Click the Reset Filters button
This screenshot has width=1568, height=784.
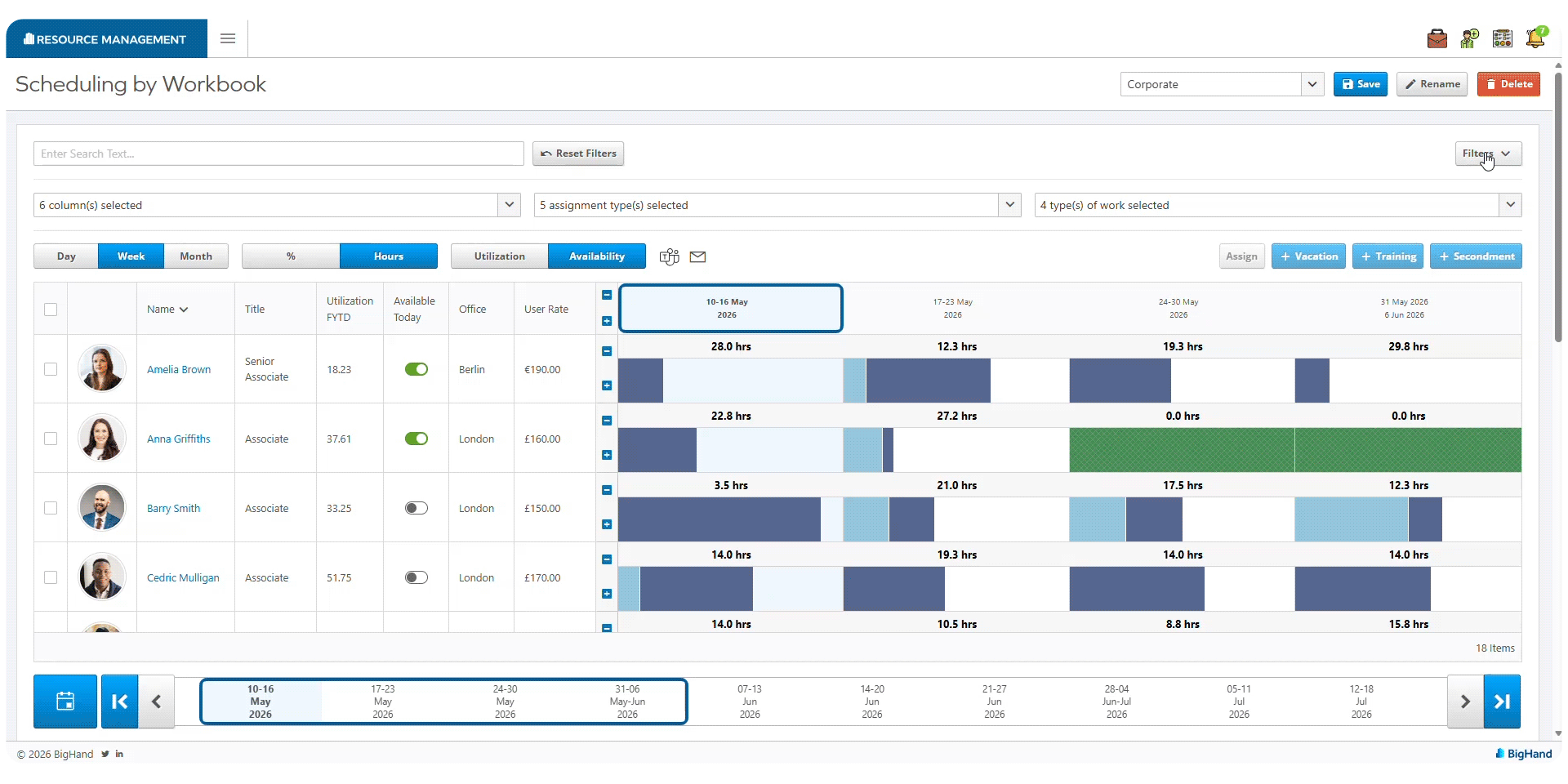coord(578,154)
